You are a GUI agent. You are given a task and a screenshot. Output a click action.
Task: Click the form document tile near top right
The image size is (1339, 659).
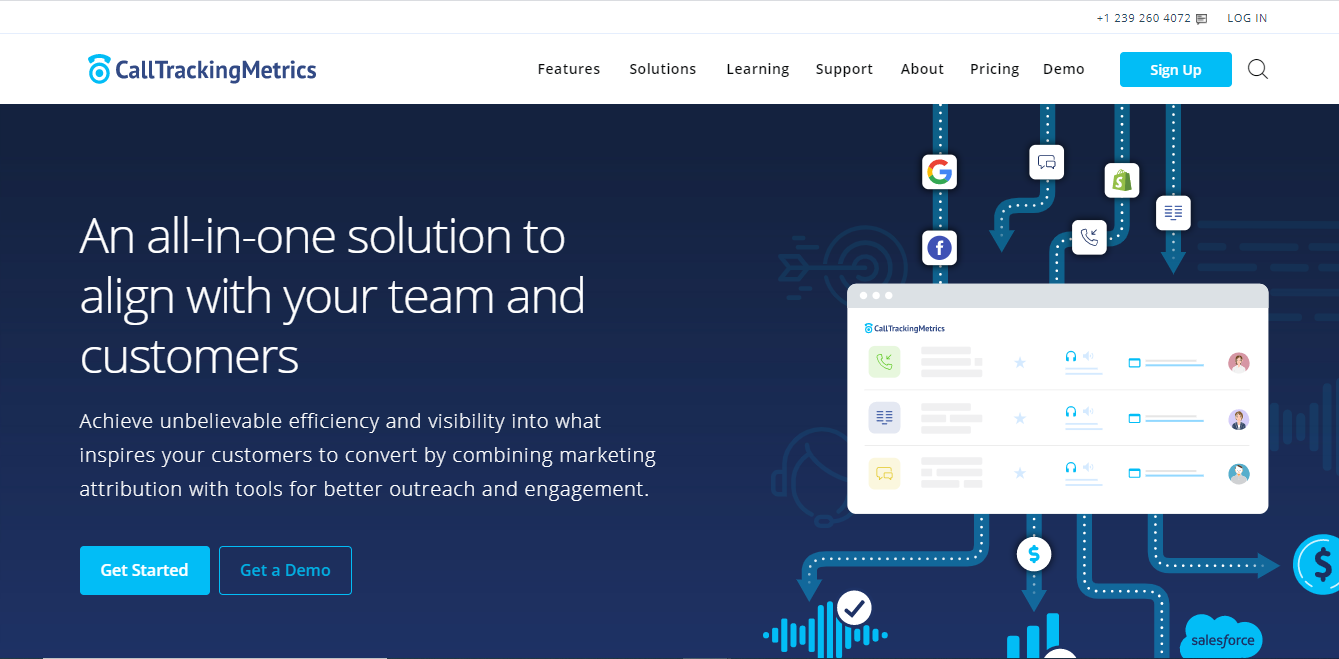click(x=1173, y=212)
